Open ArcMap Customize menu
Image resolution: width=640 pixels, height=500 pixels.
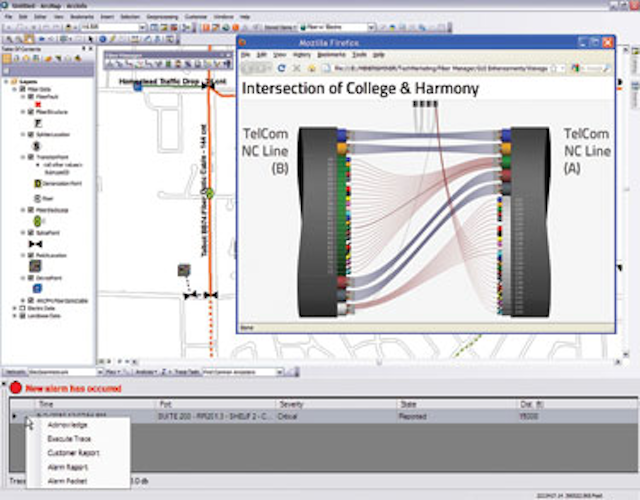tap(196, 17)
